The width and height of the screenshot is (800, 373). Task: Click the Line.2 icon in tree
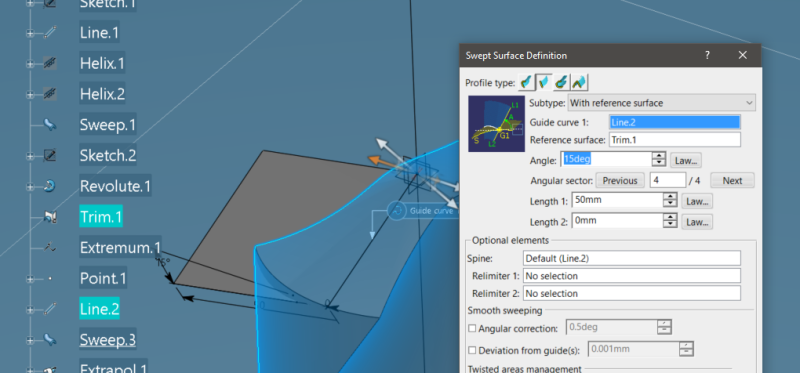pyautogui.click(x=49, y=309)
